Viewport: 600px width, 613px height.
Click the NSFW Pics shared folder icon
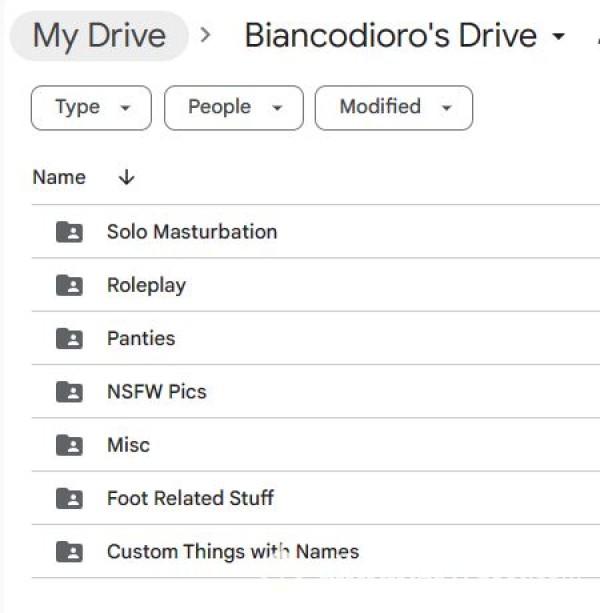click(x=69, y=391)
